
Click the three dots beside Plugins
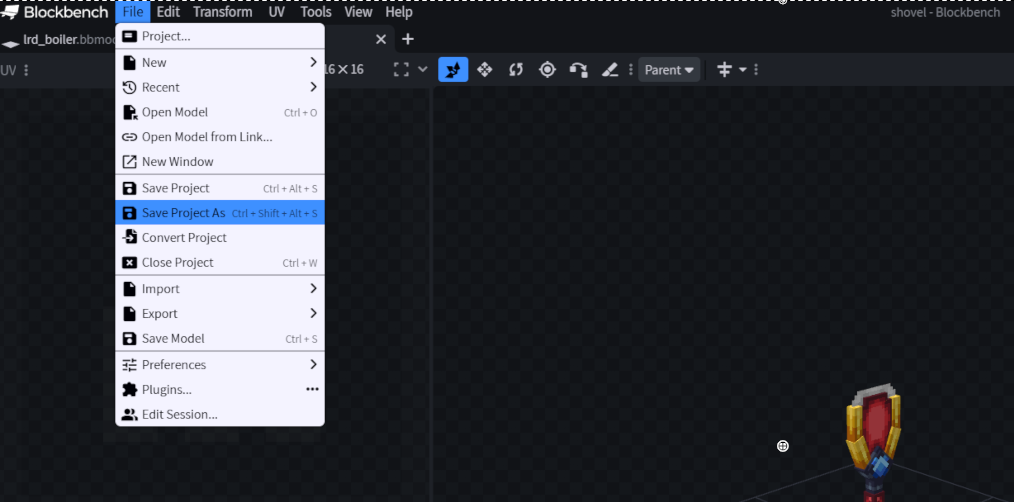click(312, 389)
